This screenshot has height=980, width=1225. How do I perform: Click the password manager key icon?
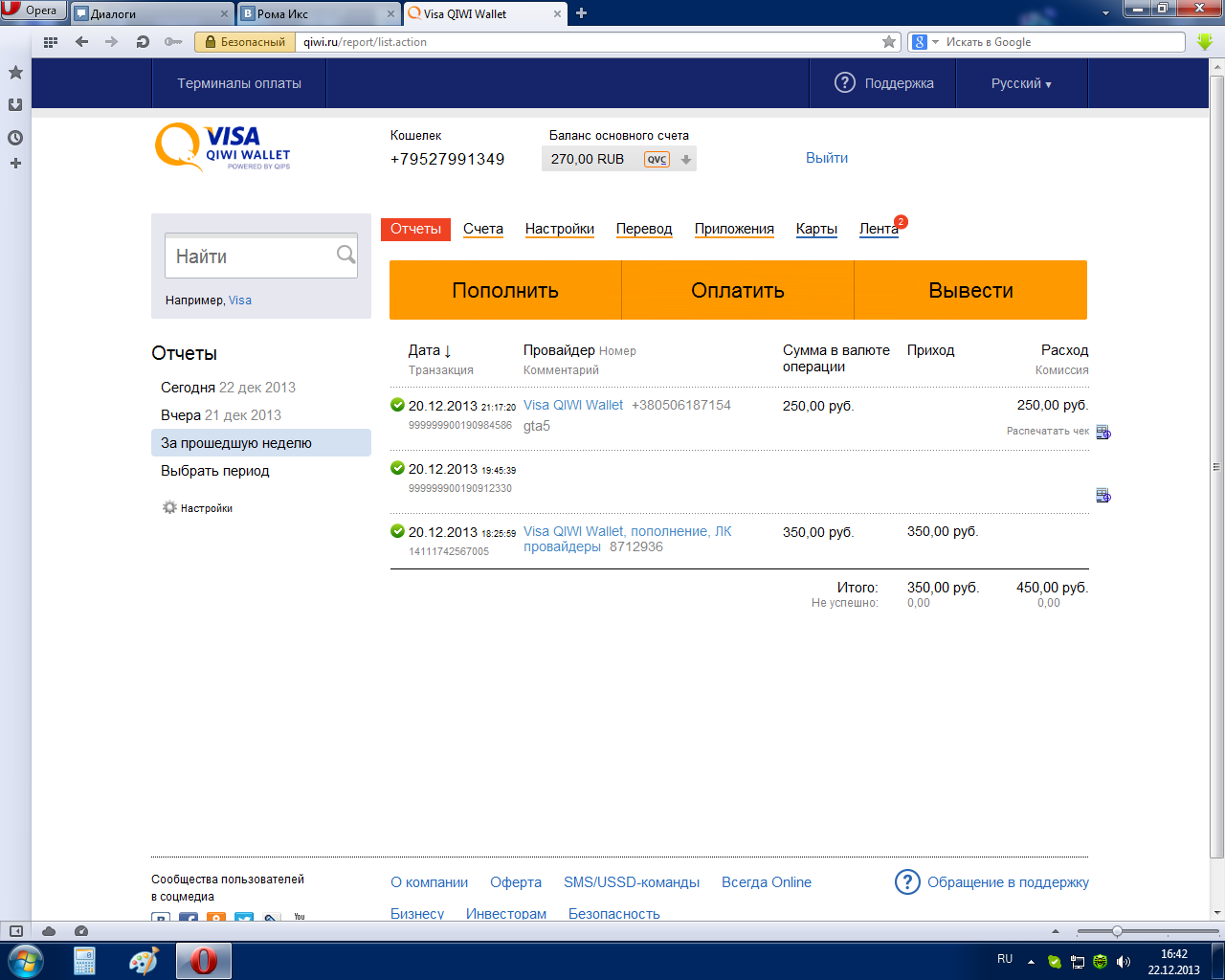(x=173, y=42)
